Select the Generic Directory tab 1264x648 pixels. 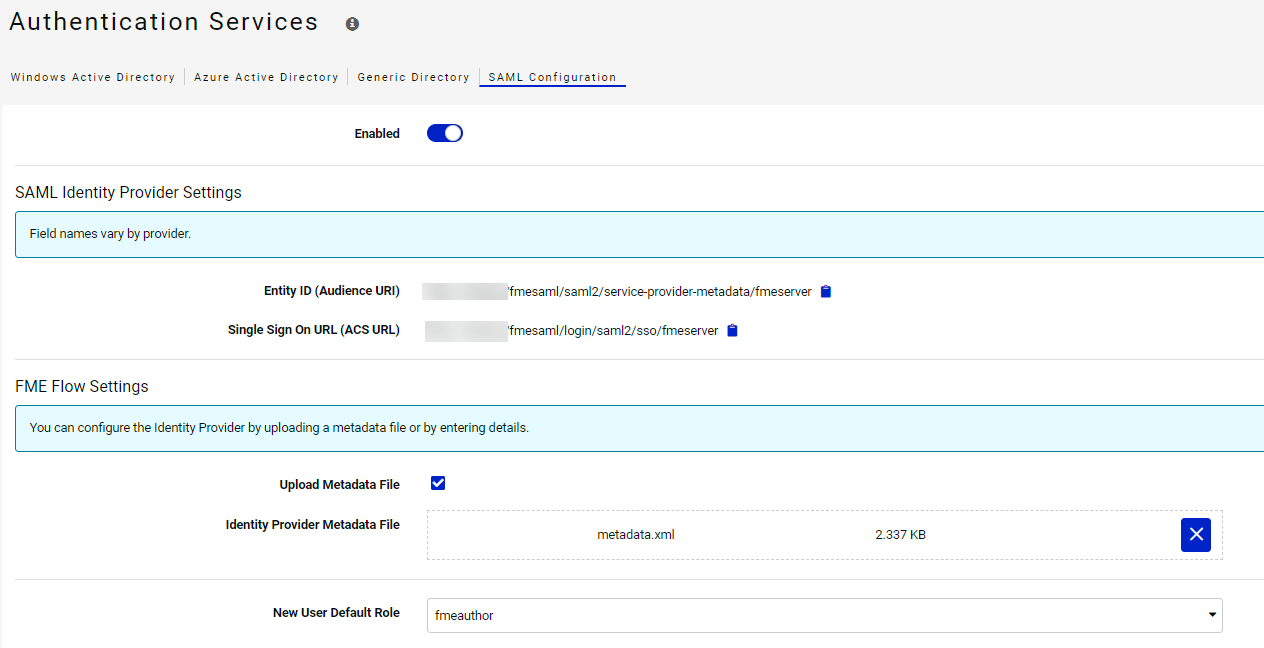click(x=413, y=77)
